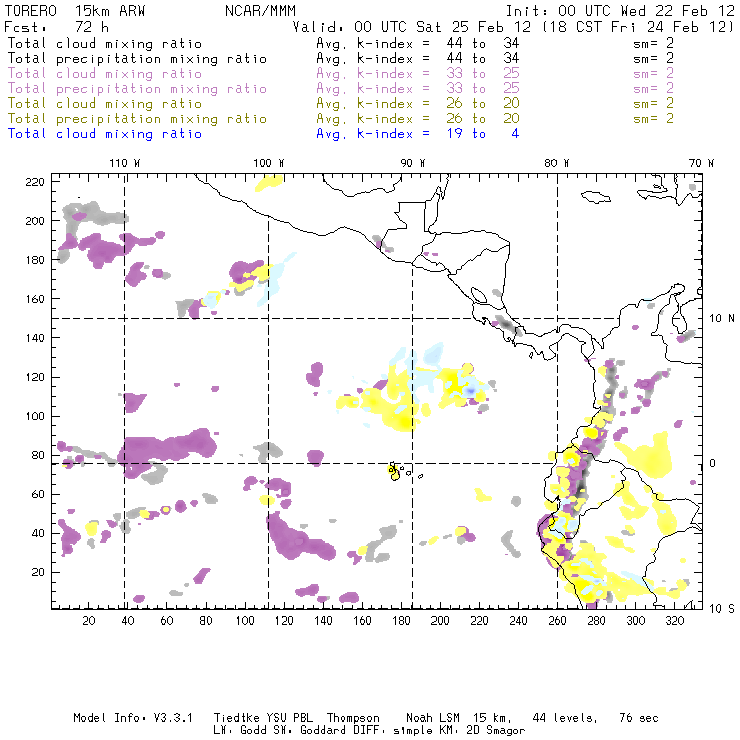Image resolution: width=740 pixels, height=740 pixels.
Task: Click the "200" y-axis grid label
Action: (x=35, y=221)
